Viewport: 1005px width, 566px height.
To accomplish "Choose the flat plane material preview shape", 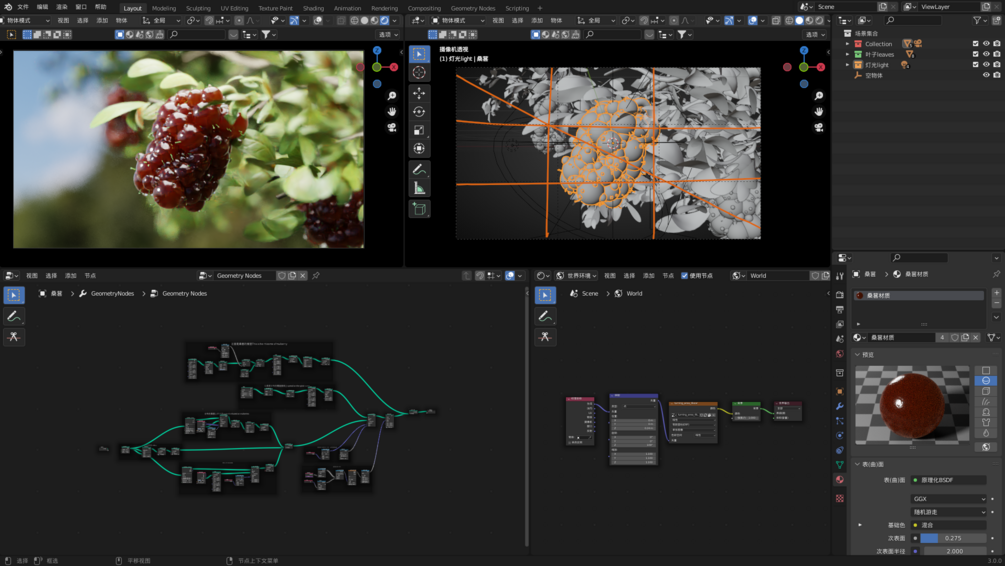I will 986,370.
